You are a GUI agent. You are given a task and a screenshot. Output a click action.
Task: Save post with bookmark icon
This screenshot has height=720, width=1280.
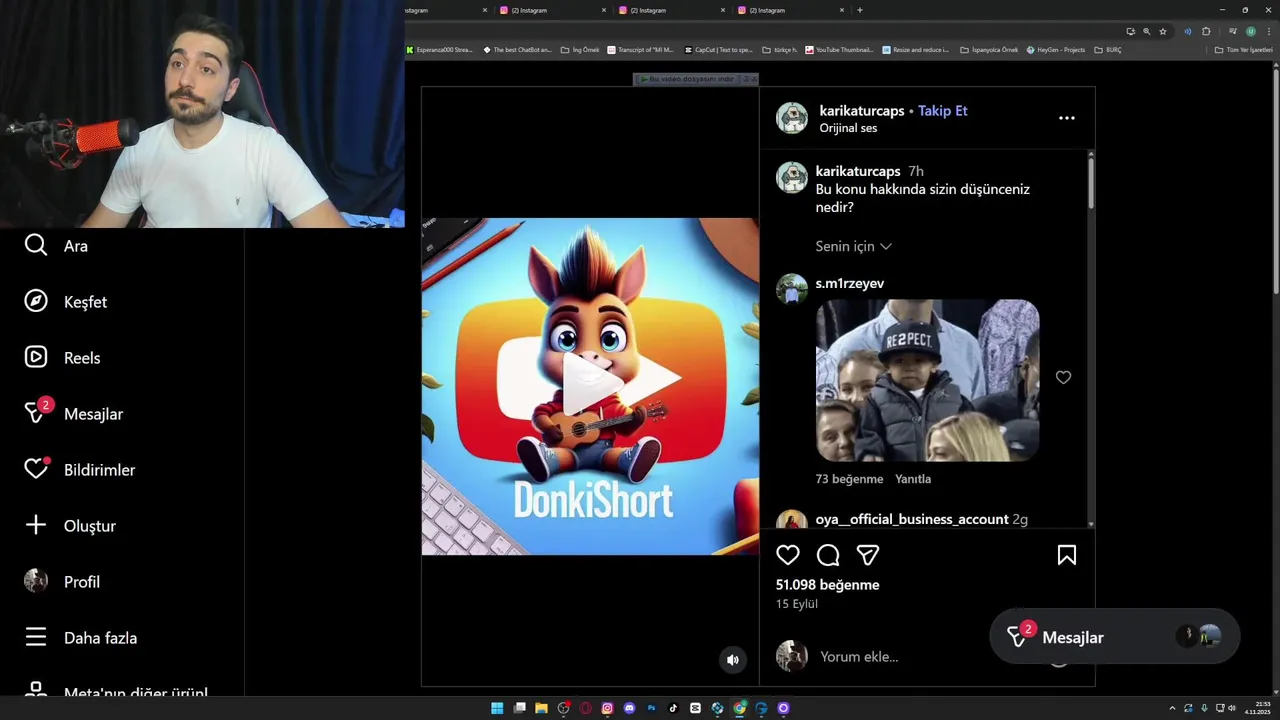(1067, 555)
